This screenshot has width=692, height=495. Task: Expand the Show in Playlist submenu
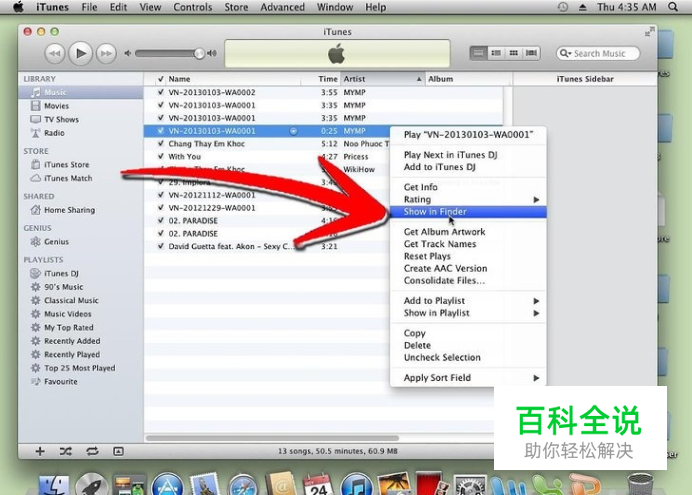pyautogui.click(x=468, y=313)
